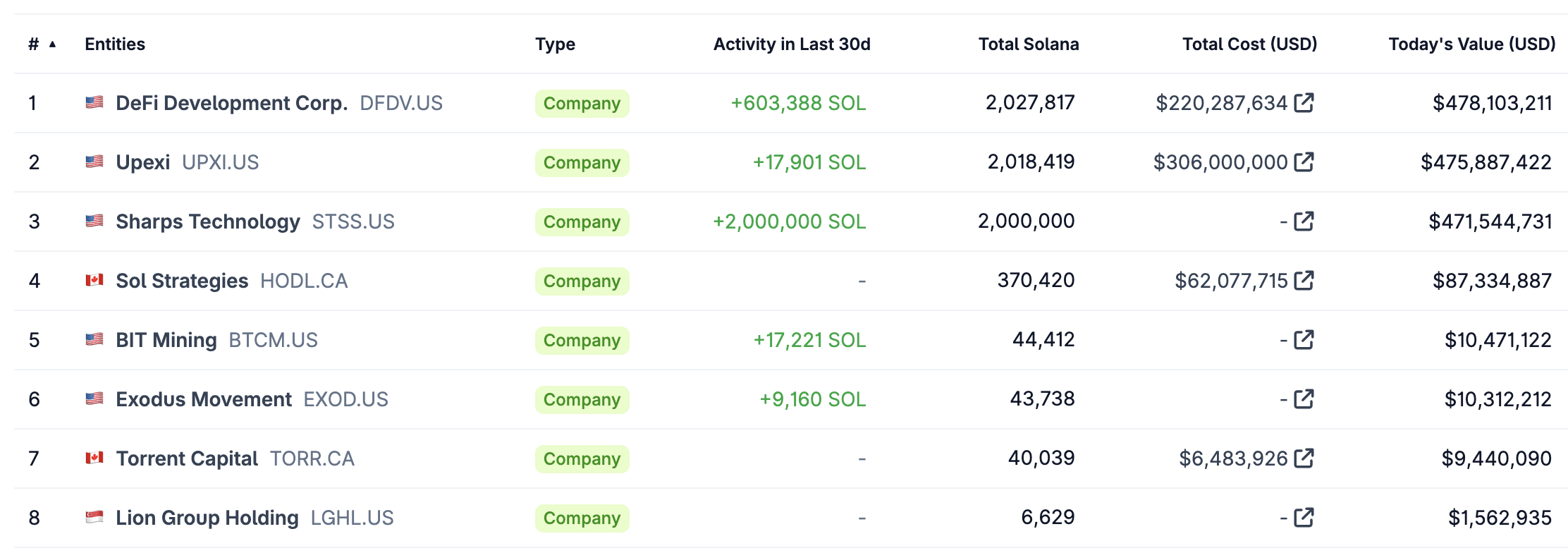Open DeFi Development Corp. entity page

click(x=232, y=103)
